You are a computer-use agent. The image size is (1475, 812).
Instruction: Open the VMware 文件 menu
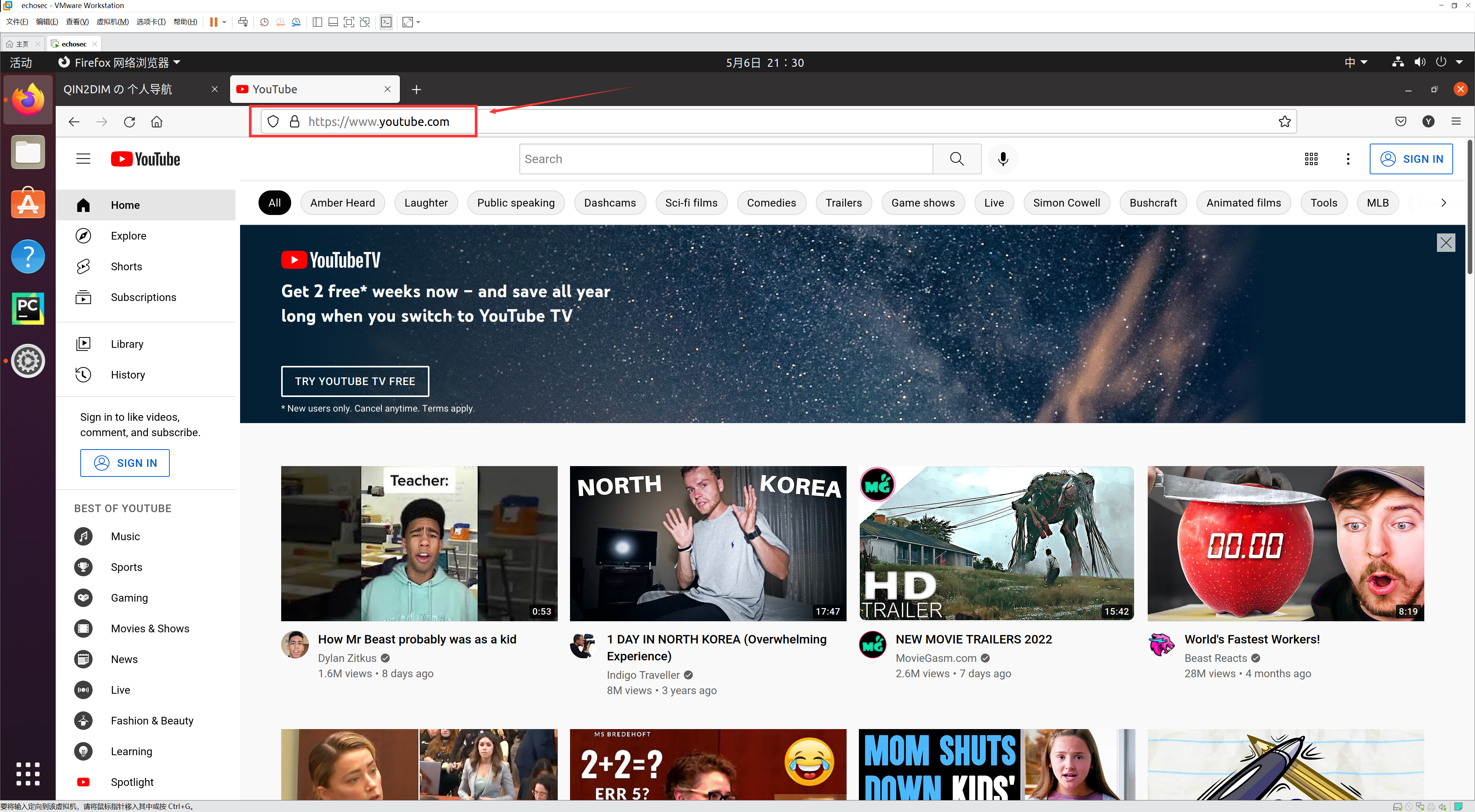click(x=17, y=22)
